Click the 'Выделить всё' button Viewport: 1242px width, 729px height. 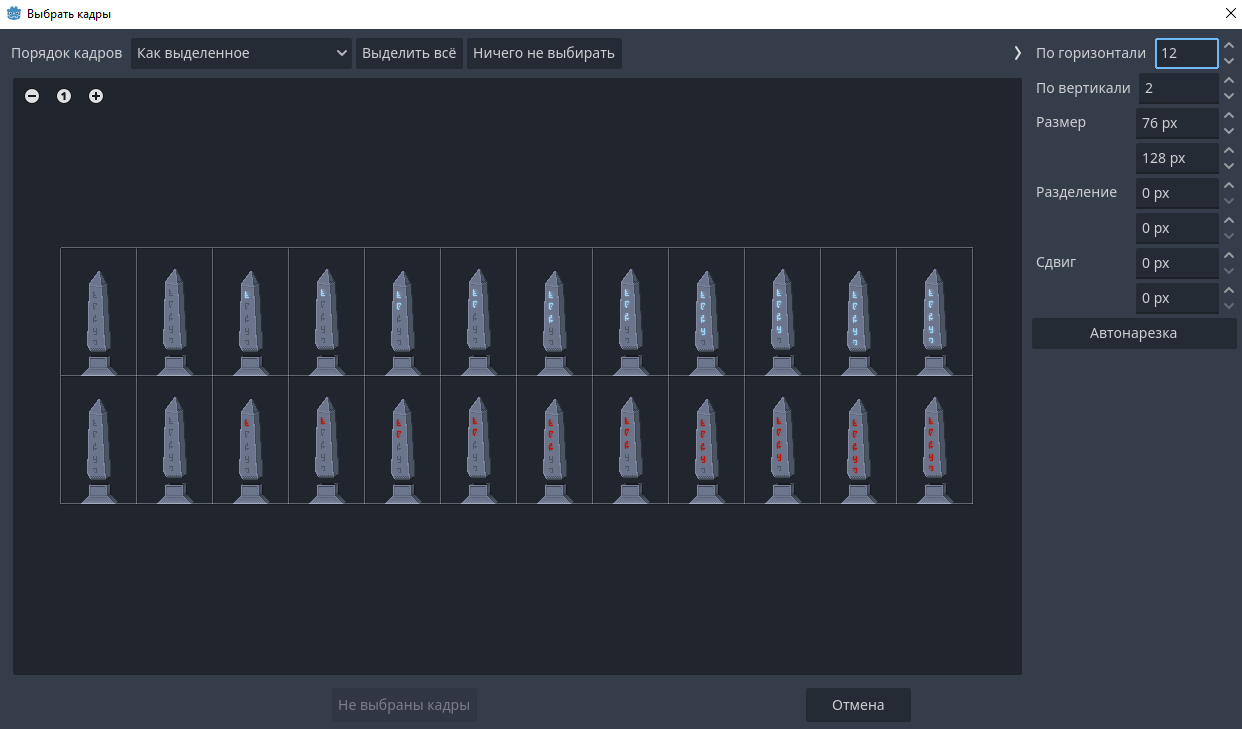pos(409,53)
